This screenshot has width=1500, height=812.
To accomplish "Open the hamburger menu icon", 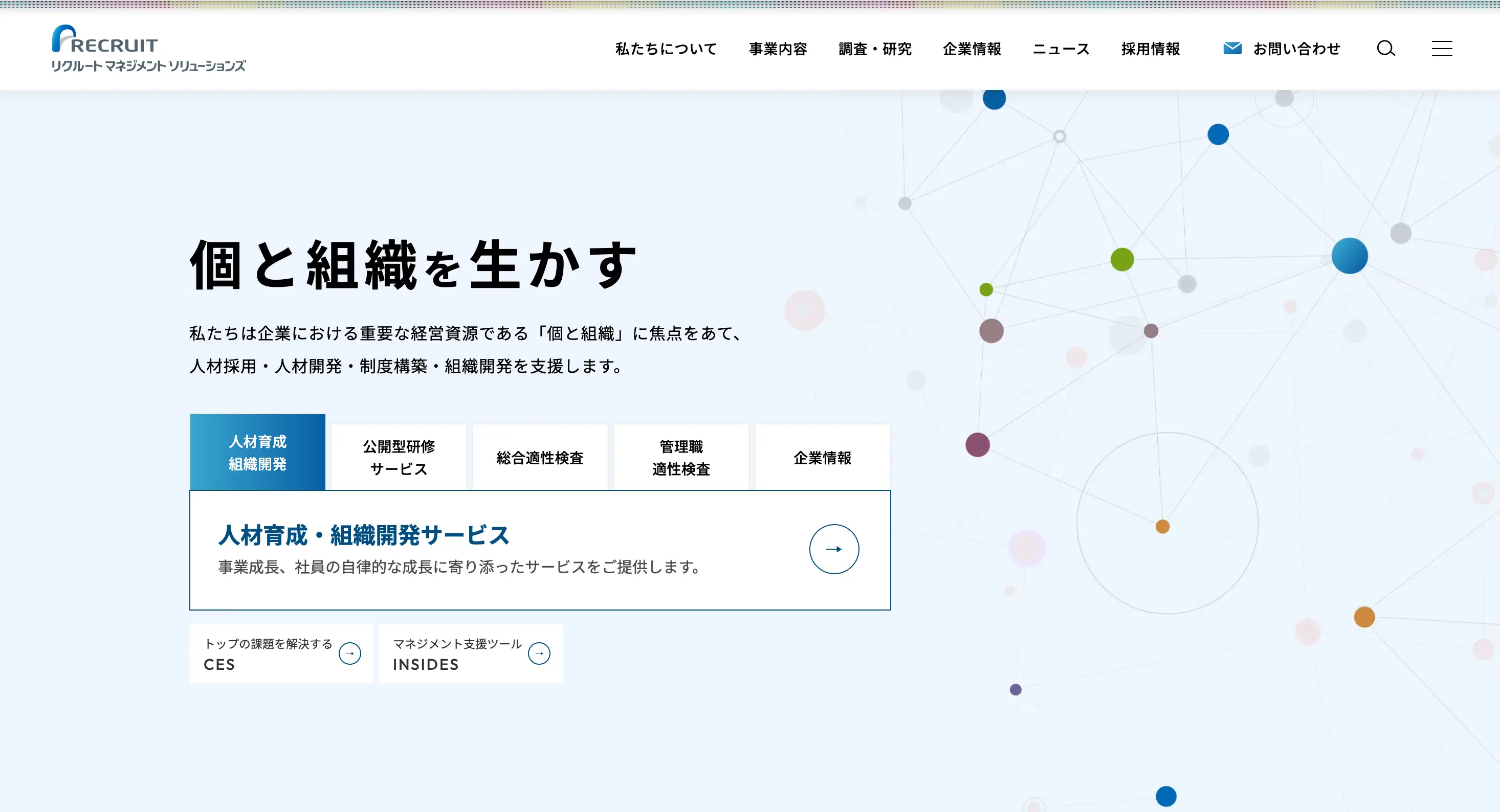I will pyautogui.click(x=1442, y=48).
